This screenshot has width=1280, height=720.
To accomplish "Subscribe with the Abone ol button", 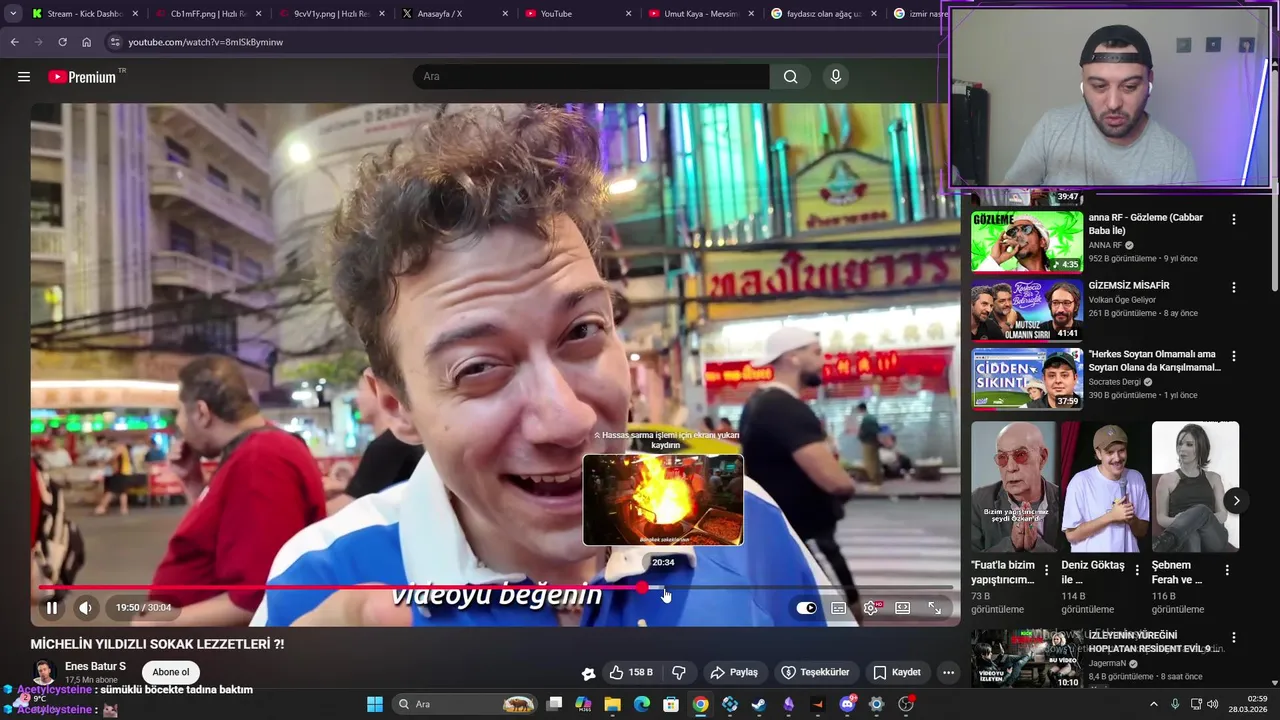I will tap(170, 672).
